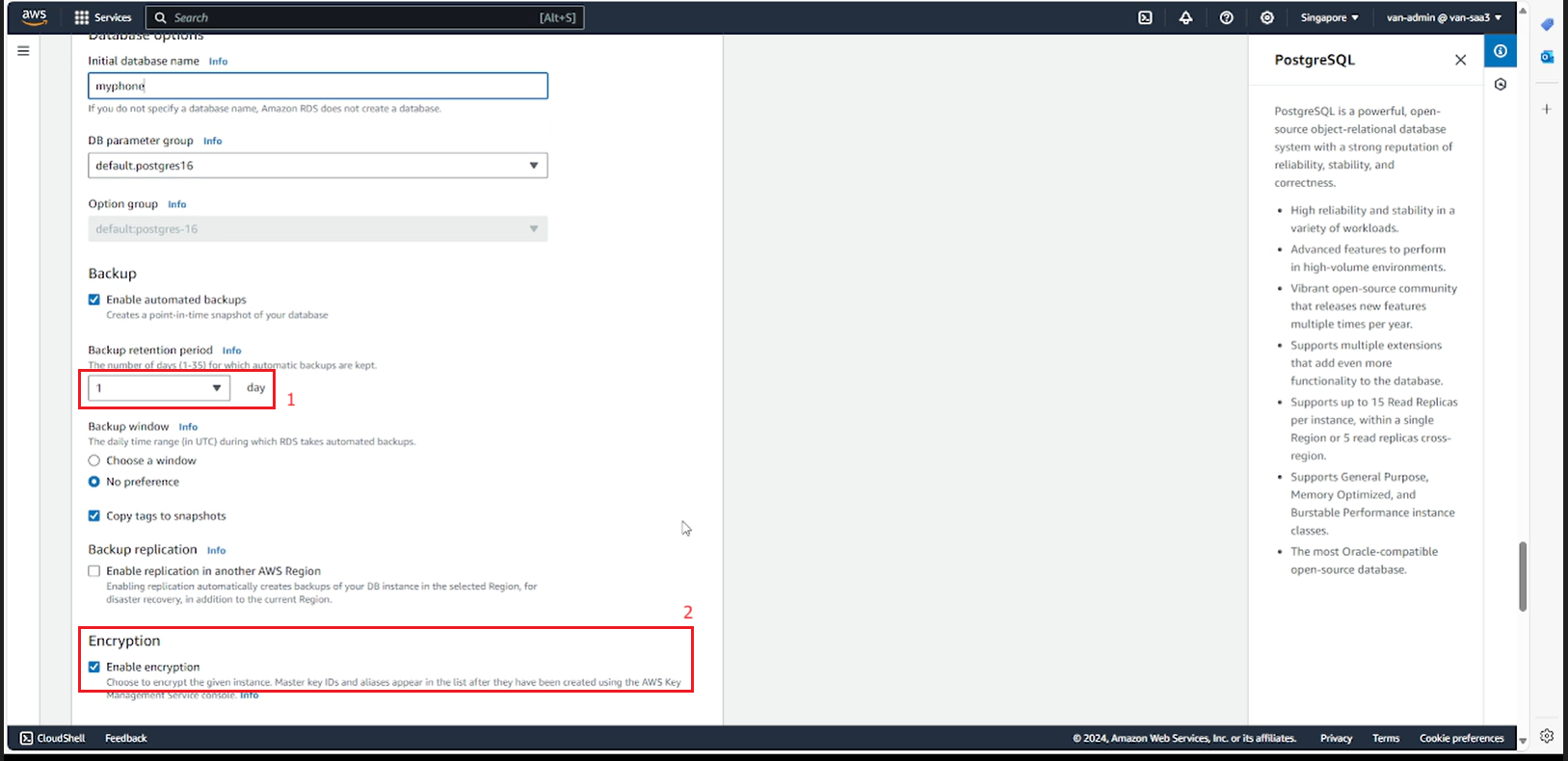Click the AWS search box
This screenshot has width=1568, height=761.
pyautogui.click(x=364, y=17)
